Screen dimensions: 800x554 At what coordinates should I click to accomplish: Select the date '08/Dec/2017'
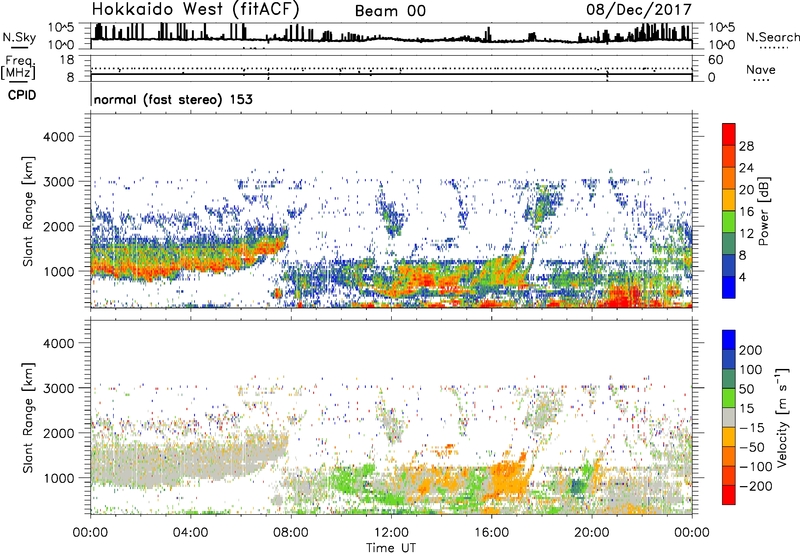point(639,10)
